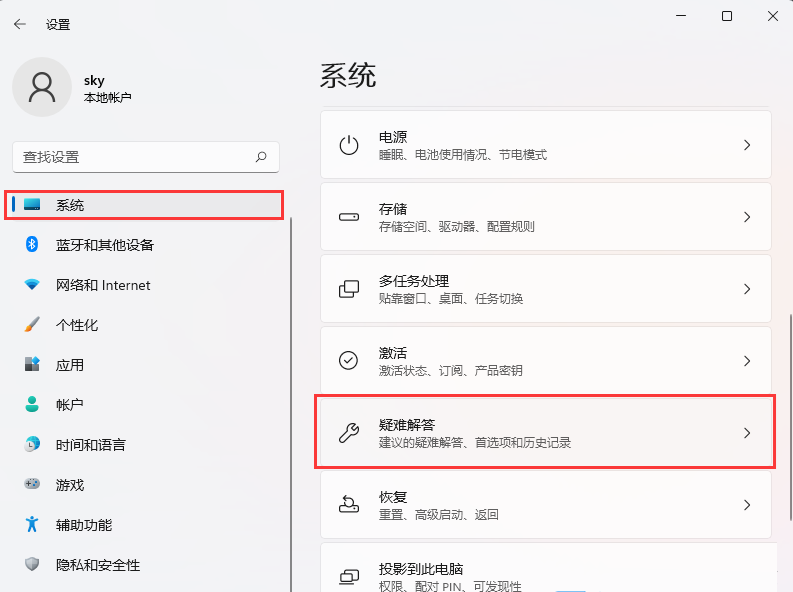Click the search magnifier icon

261,157
